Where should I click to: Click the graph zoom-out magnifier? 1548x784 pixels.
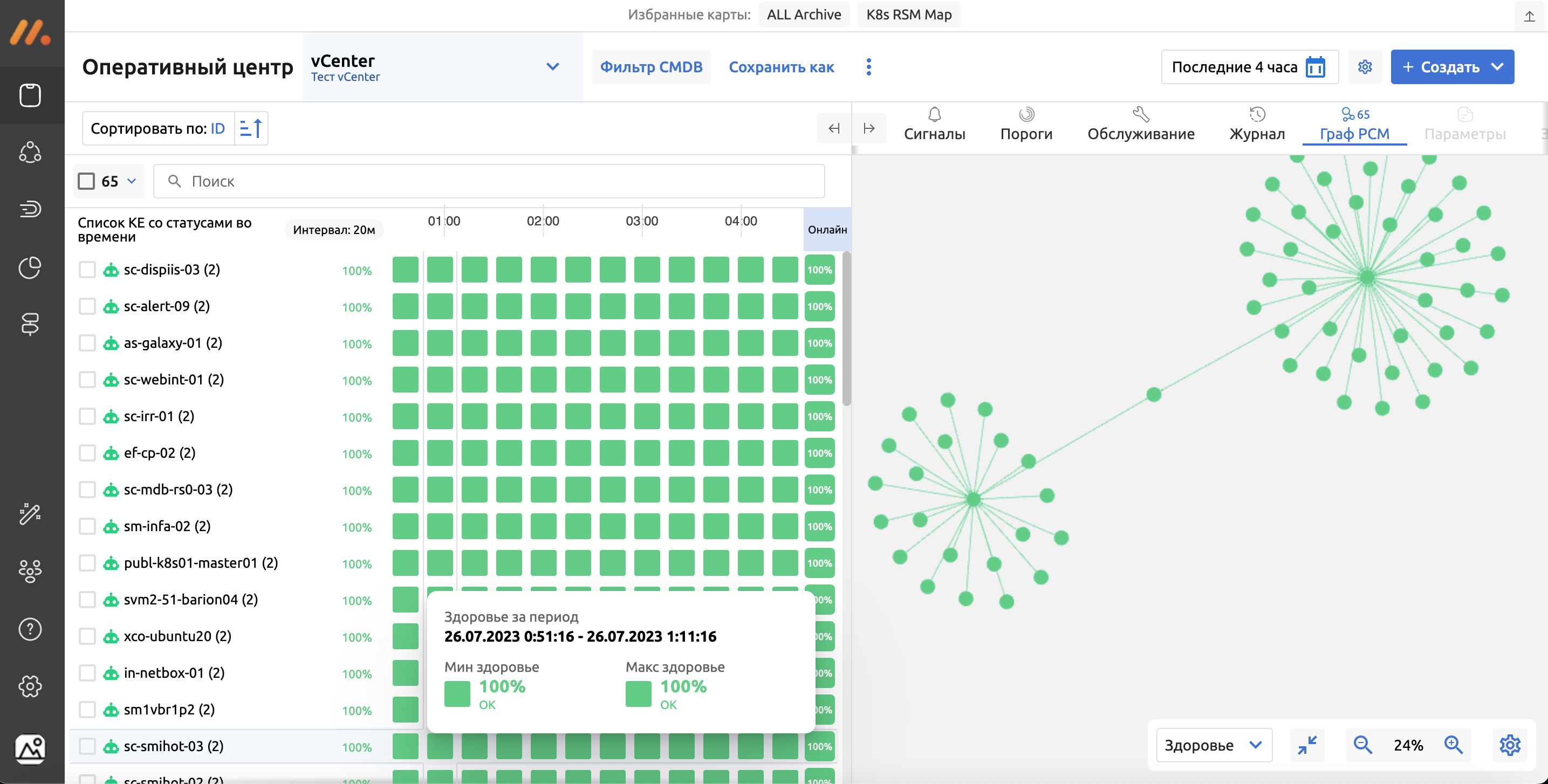click(1362, 745)
